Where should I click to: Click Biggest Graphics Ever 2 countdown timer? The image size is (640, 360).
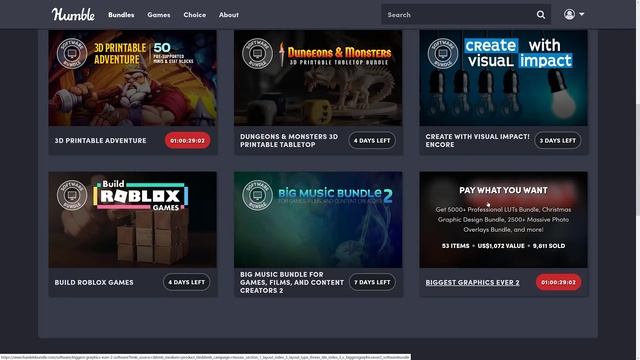[558, 282]
